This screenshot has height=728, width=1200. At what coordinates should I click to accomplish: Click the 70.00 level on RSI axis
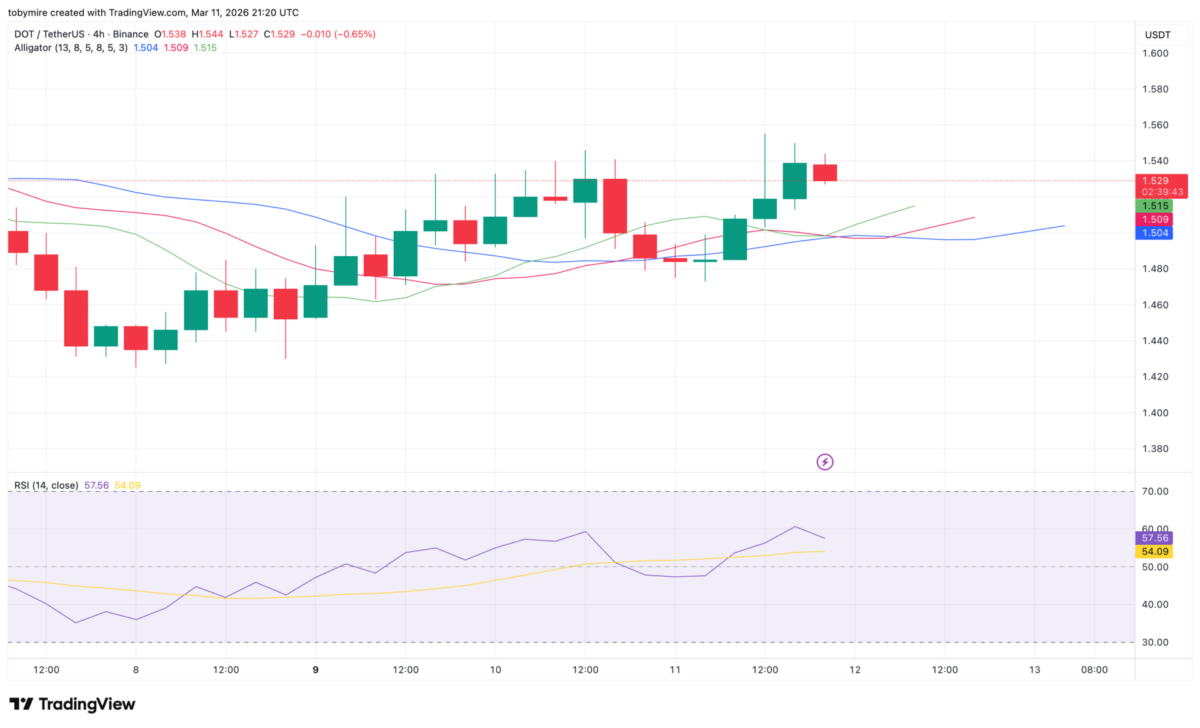tap(1157, 492)
